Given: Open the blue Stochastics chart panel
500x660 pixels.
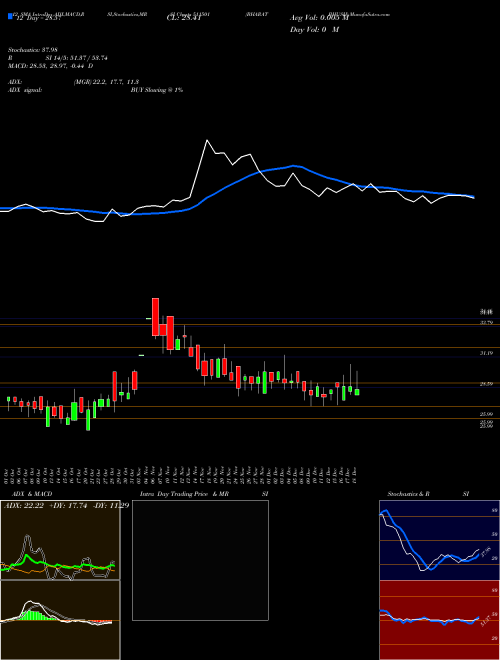Looking at the screenshot, I should tap(439, 540).
